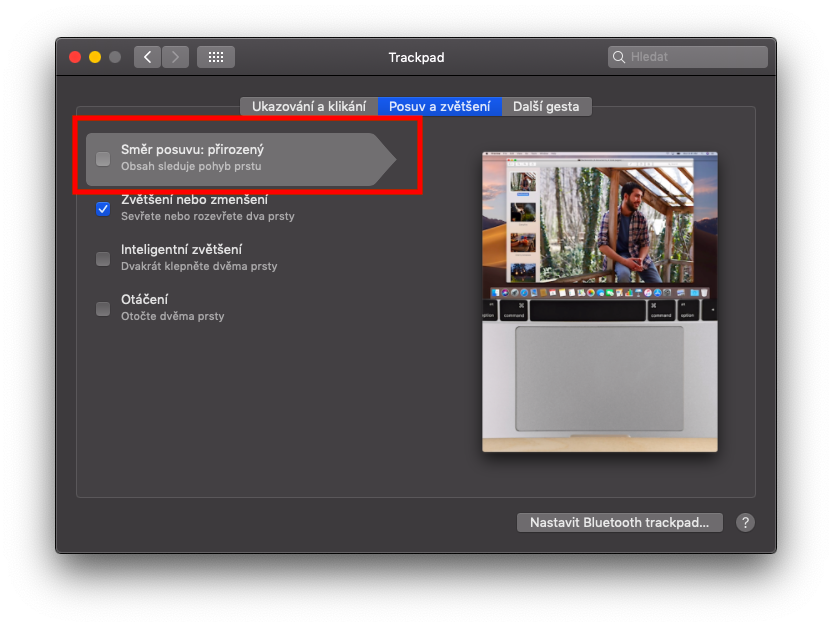Switch to Ukazování a klikání tab

pos(309,106)
